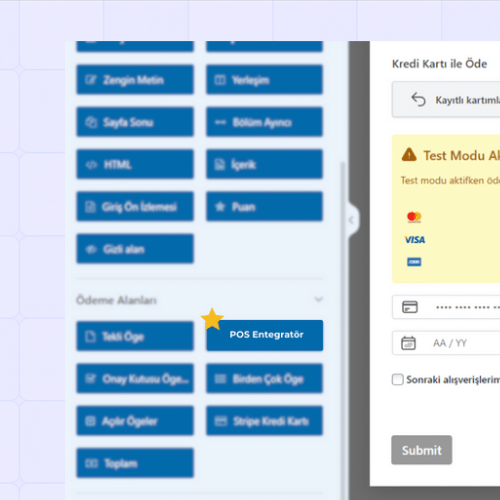Click the Mastercard logo icon
Screen dimensions: 500x500
(414, 217)
